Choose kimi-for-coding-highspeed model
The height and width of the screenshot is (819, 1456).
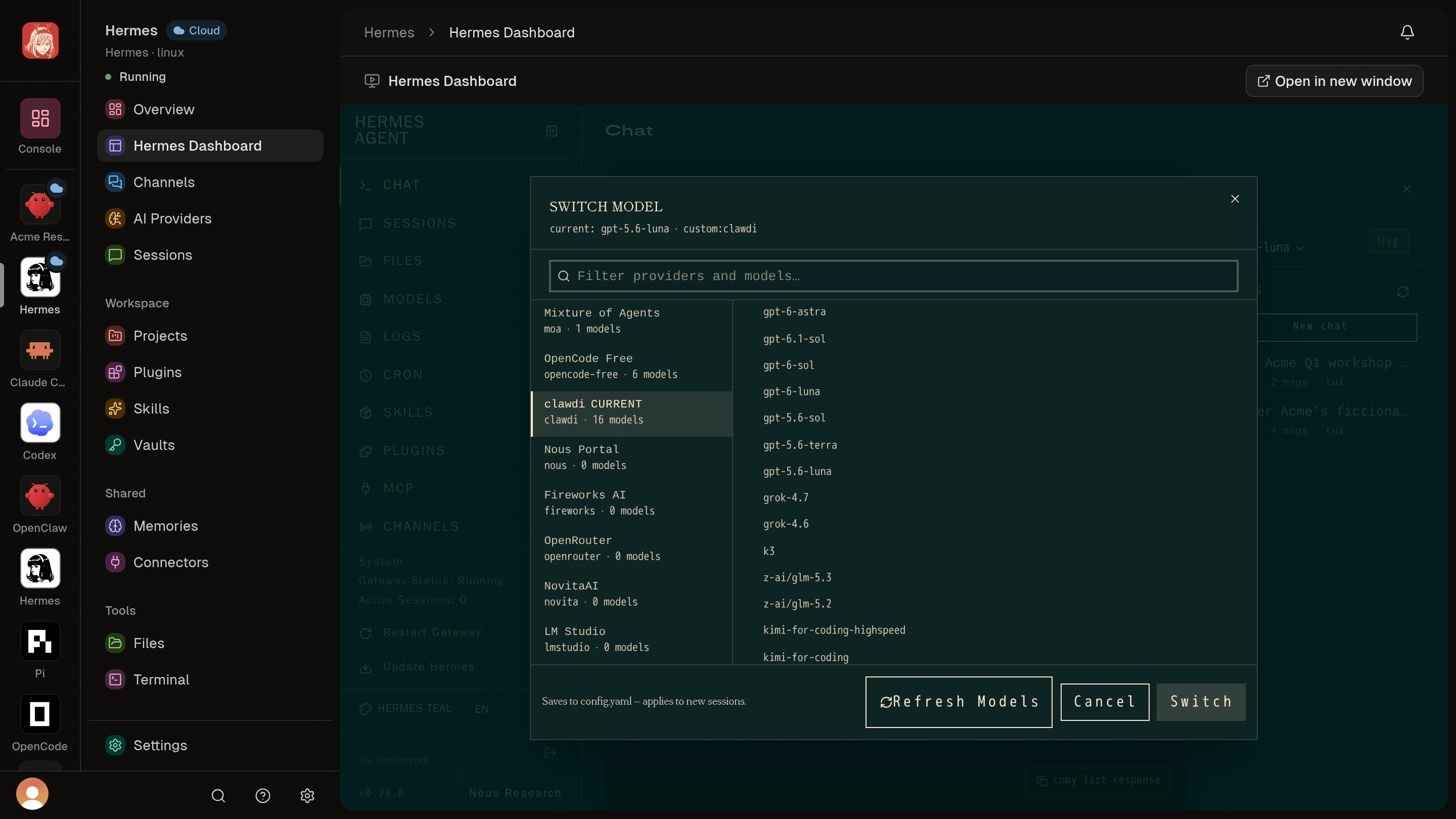(x=834, y=630)
